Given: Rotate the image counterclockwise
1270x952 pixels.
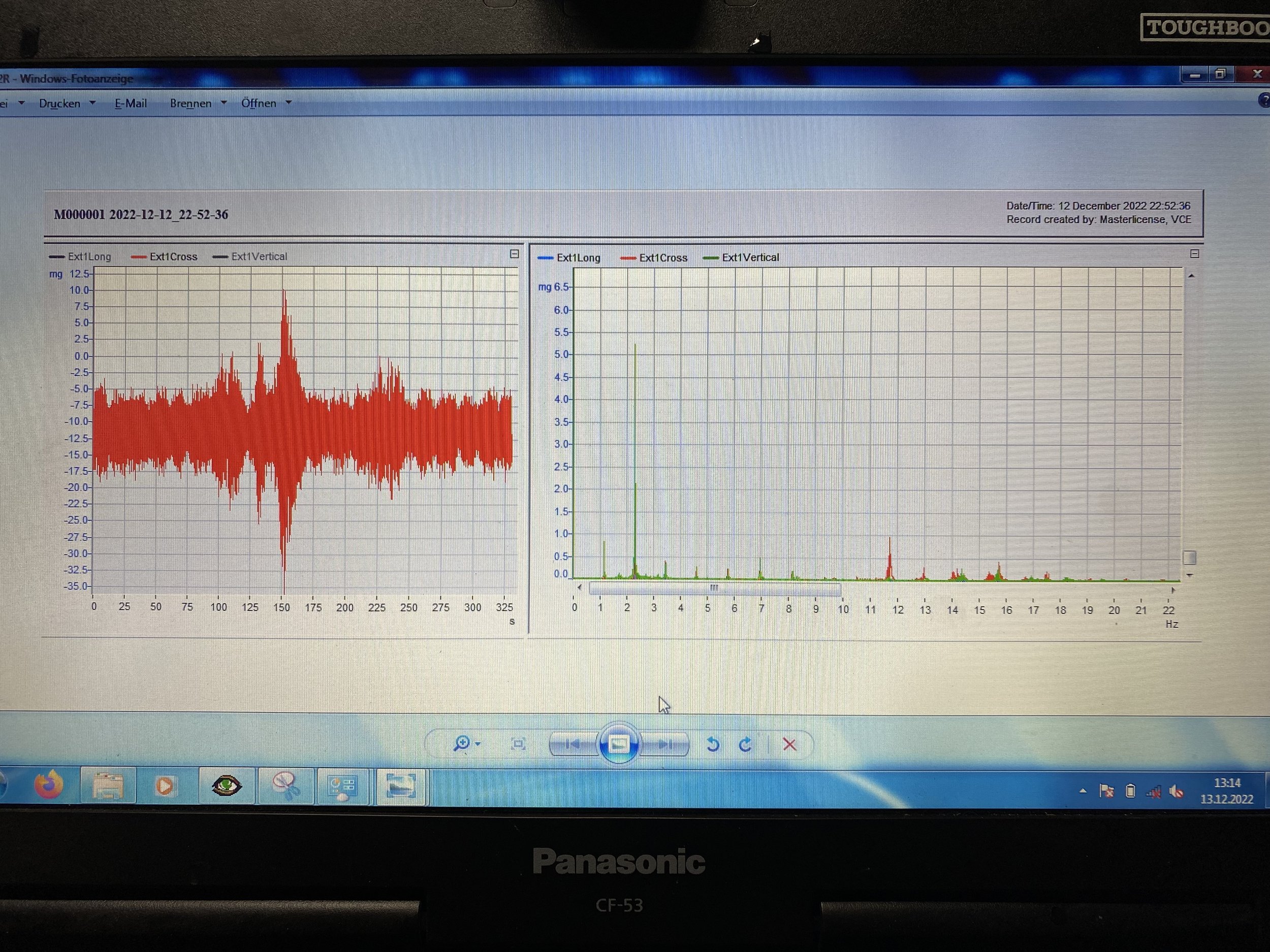Looking at the screenshot, I should pyautogui.click(x=713, y=744).
